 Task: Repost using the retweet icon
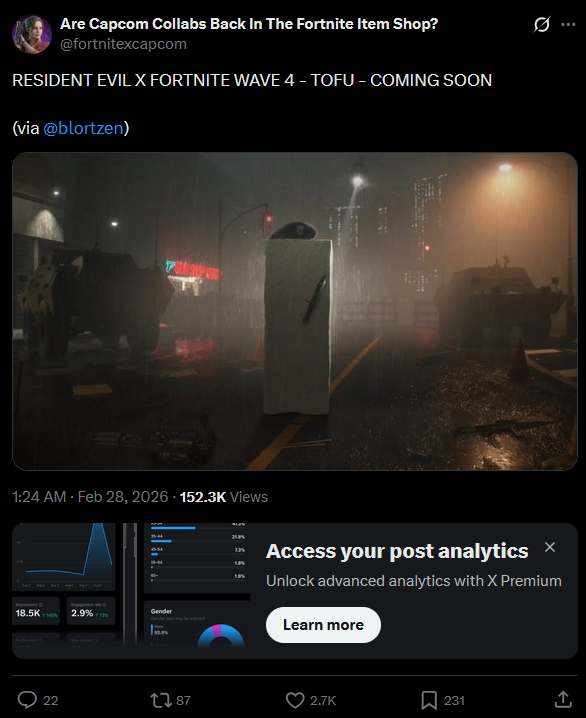pyautogui.click(x=161, y=700)
